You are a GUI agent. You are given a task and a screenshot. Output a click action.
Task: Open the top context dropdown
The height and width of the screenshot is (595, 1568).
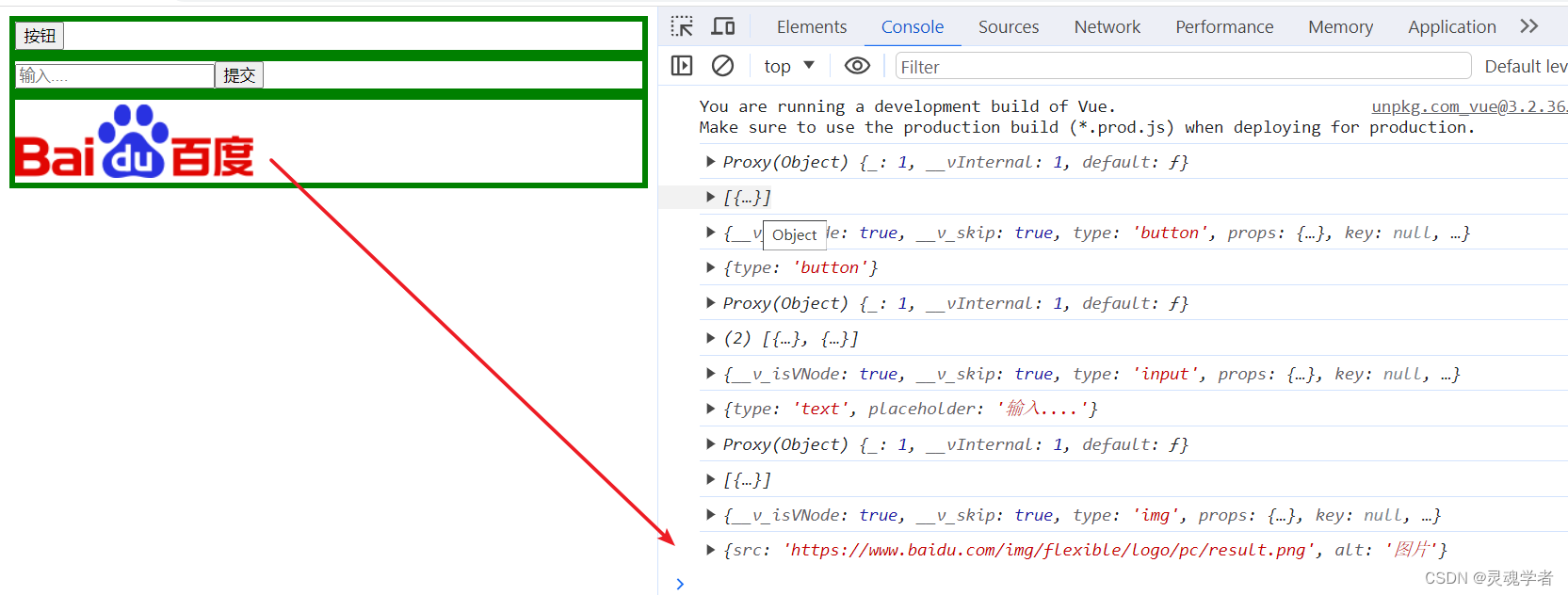[x=789, y=66]
